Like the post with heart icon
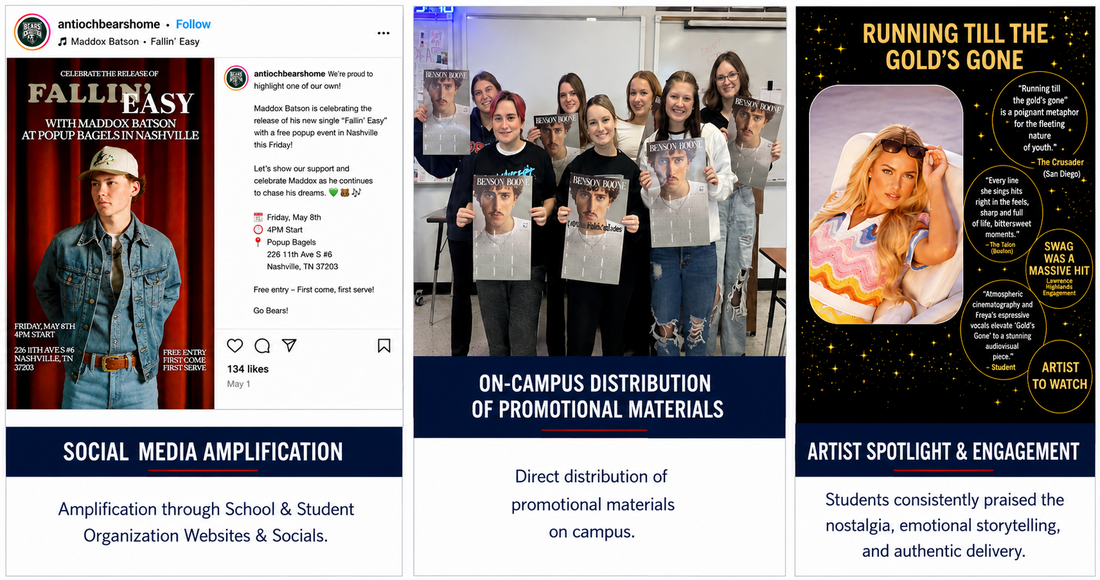The width and height of the screenshot is (1100, 580). (235, 345)
